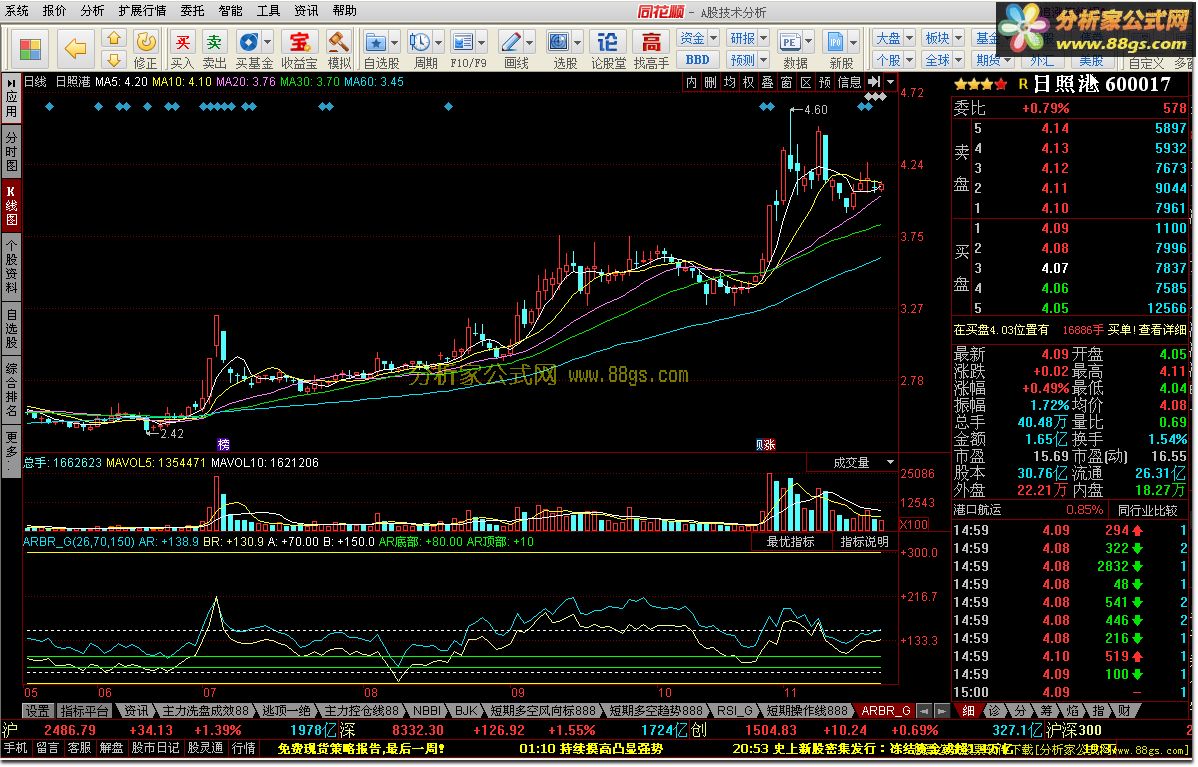The image size is (1198, 767).
Task: Open the 论股堂 icon
Action: pos(607,42)
